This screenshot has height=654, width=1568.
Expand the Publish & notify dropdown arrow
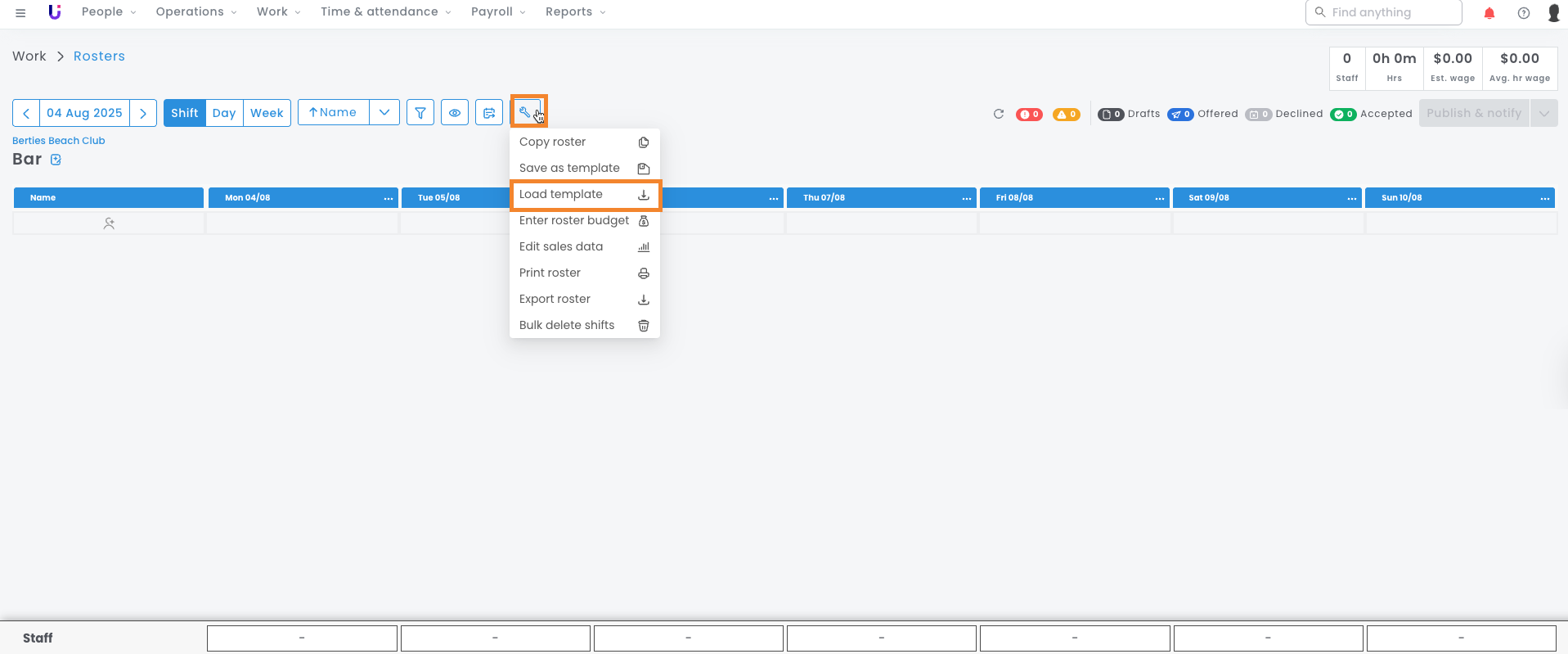pos(1543,114)
